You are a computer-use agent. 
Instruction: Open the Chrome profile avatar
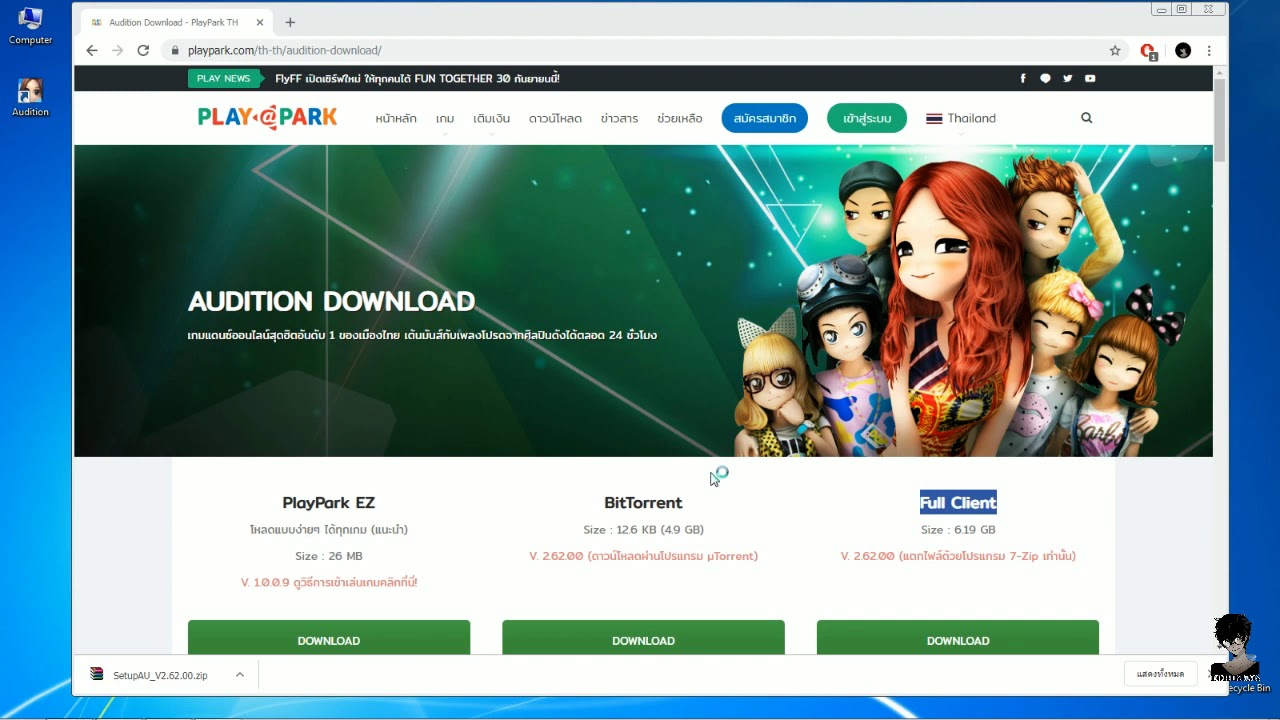pos(1183,50)
